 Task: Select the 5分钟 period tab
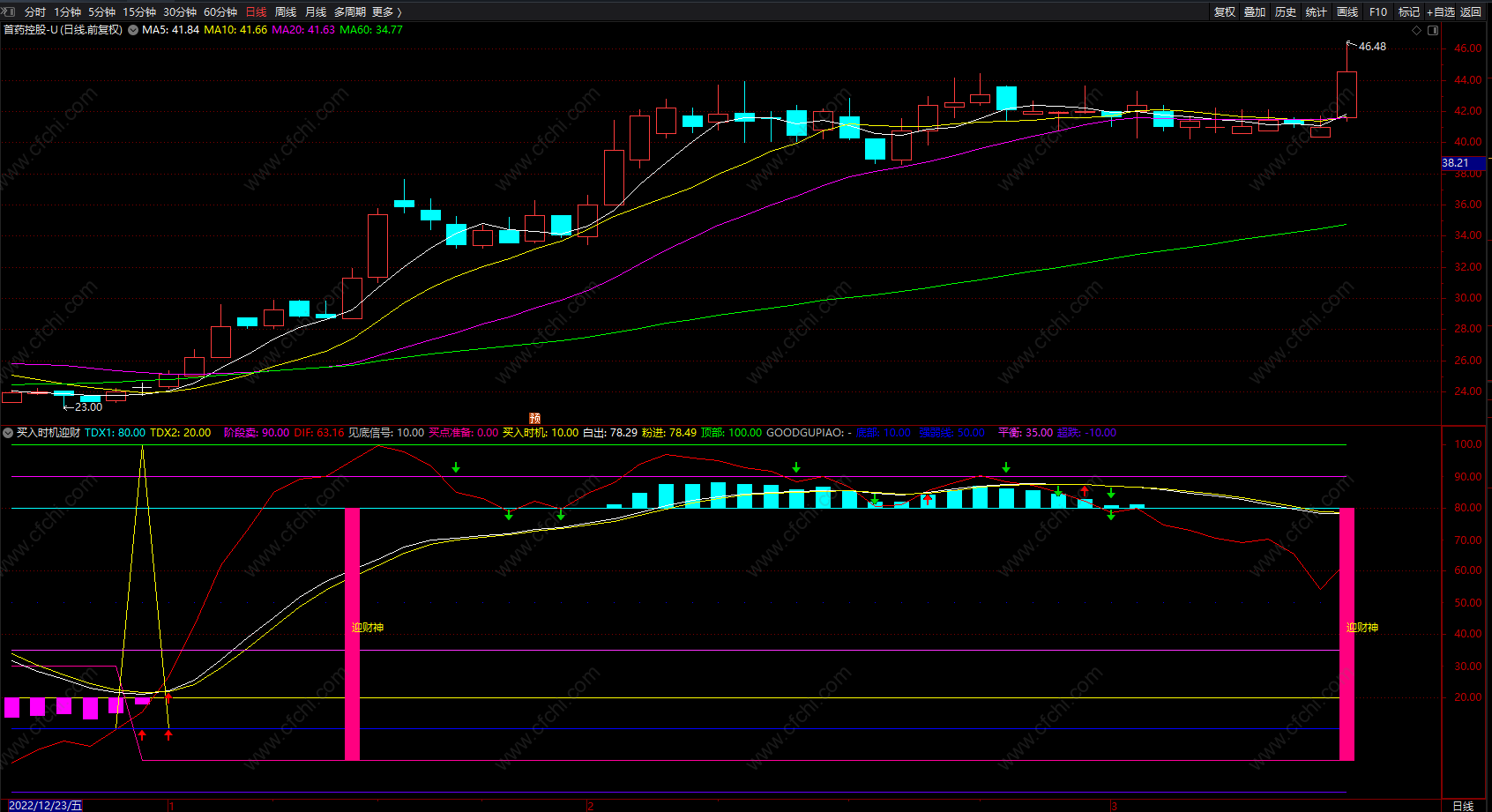click(x=101, y=11)
